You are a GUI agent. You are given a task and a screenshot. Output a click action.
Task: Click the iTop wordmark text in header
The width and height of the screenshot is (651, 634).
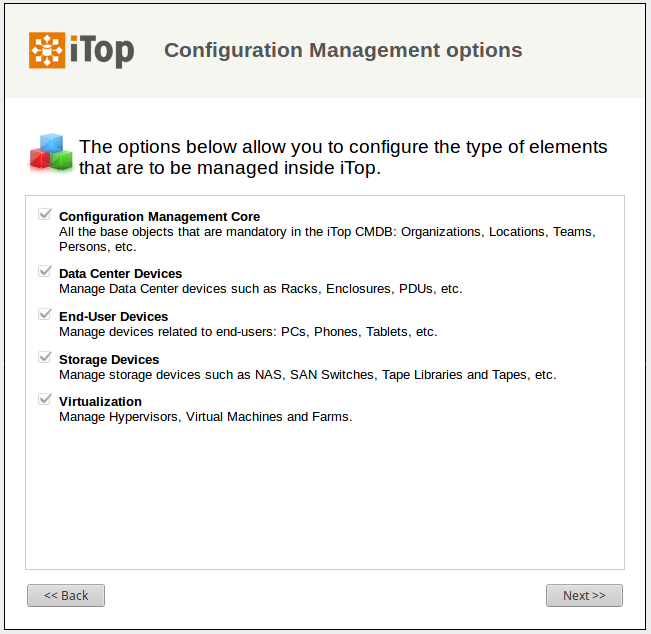click(x=102, y=50)
